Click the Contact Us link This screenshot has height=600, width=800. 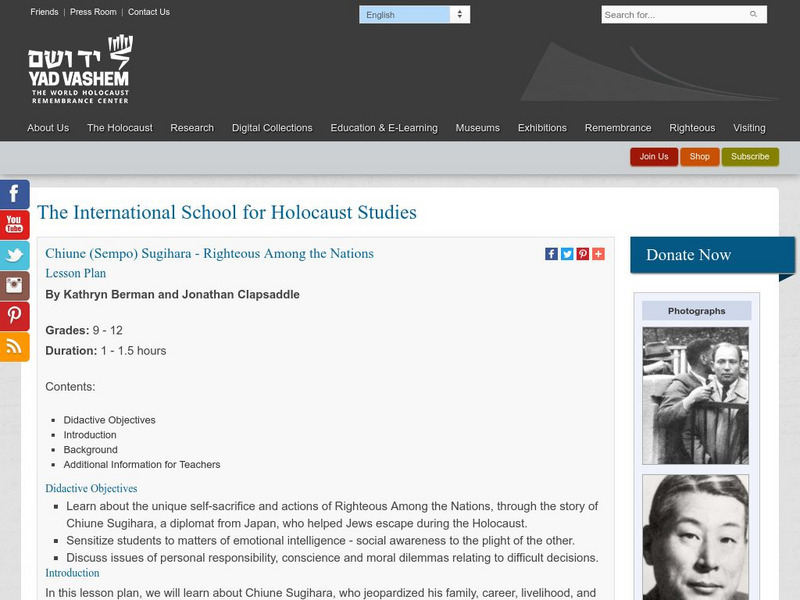[x=148, y=12]
